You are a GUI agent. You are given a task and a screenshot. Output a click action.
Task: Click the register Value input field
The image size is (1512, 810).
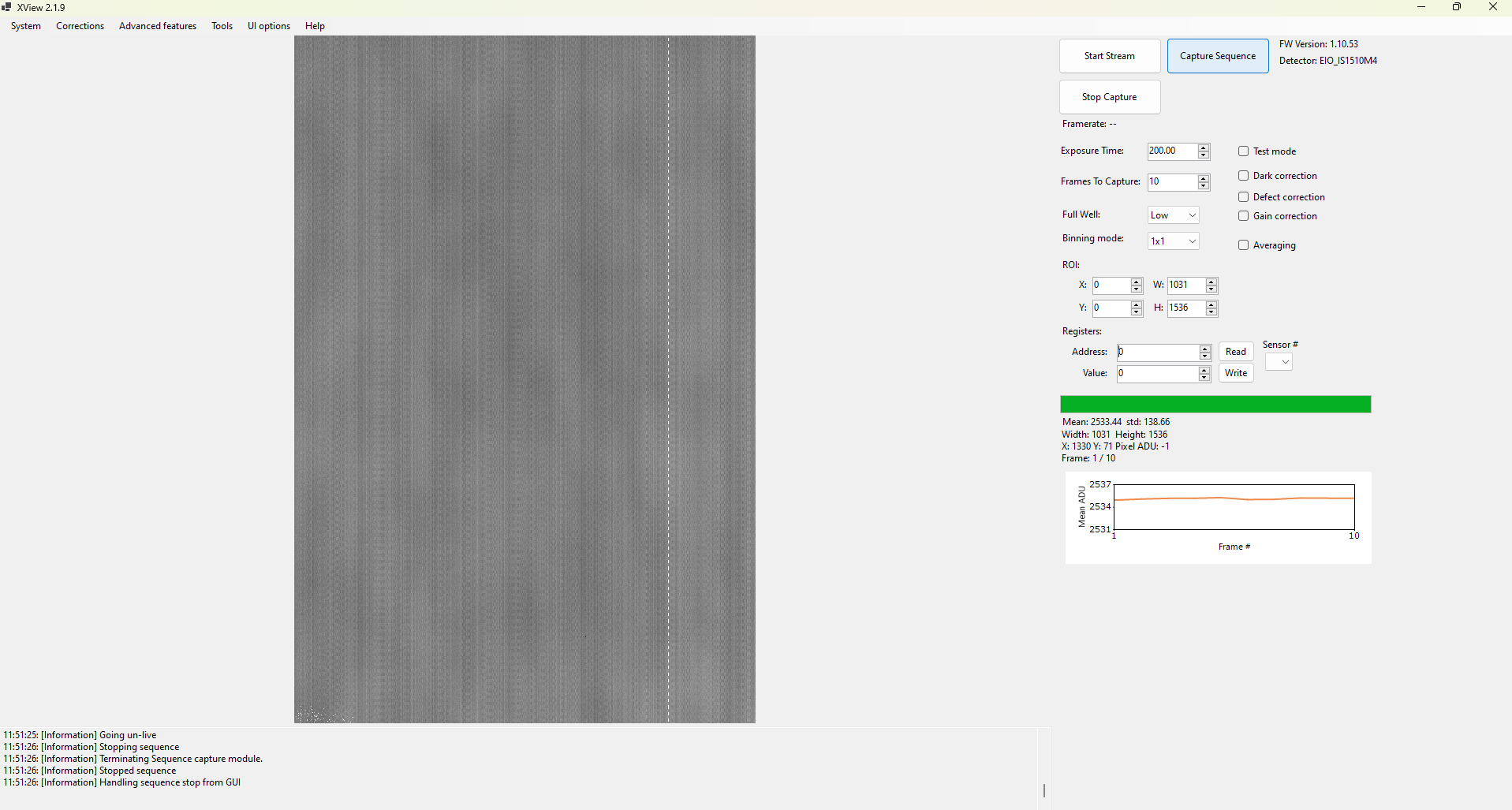1157,374
